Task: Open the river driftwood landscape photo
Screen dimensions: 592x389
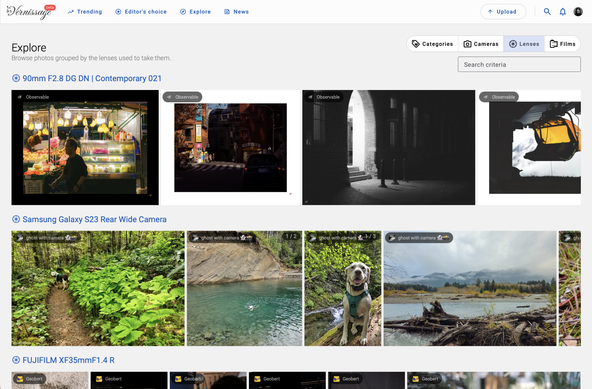Action: click(x=470, y=288)
